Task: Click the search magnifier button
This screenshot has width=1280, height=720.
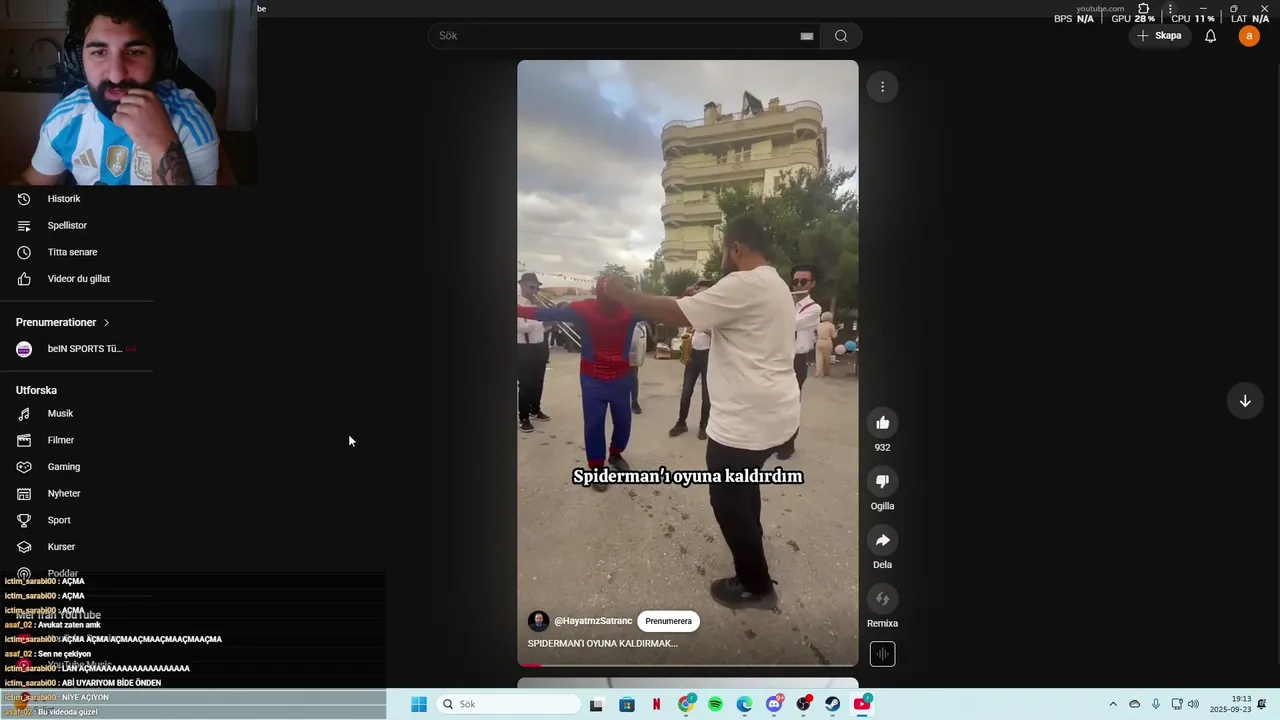Action: [x=841, y=36]
